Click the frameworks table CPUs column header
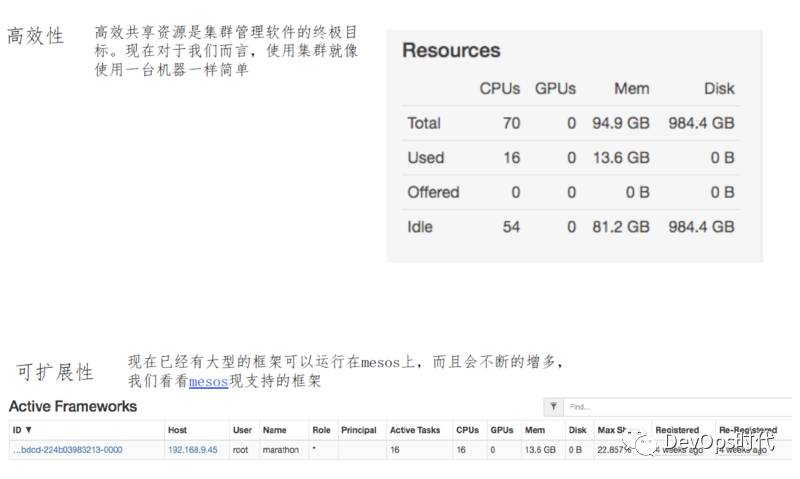This screenshot has width=800, height=479. pyautogui.click(x=467, y=430)
